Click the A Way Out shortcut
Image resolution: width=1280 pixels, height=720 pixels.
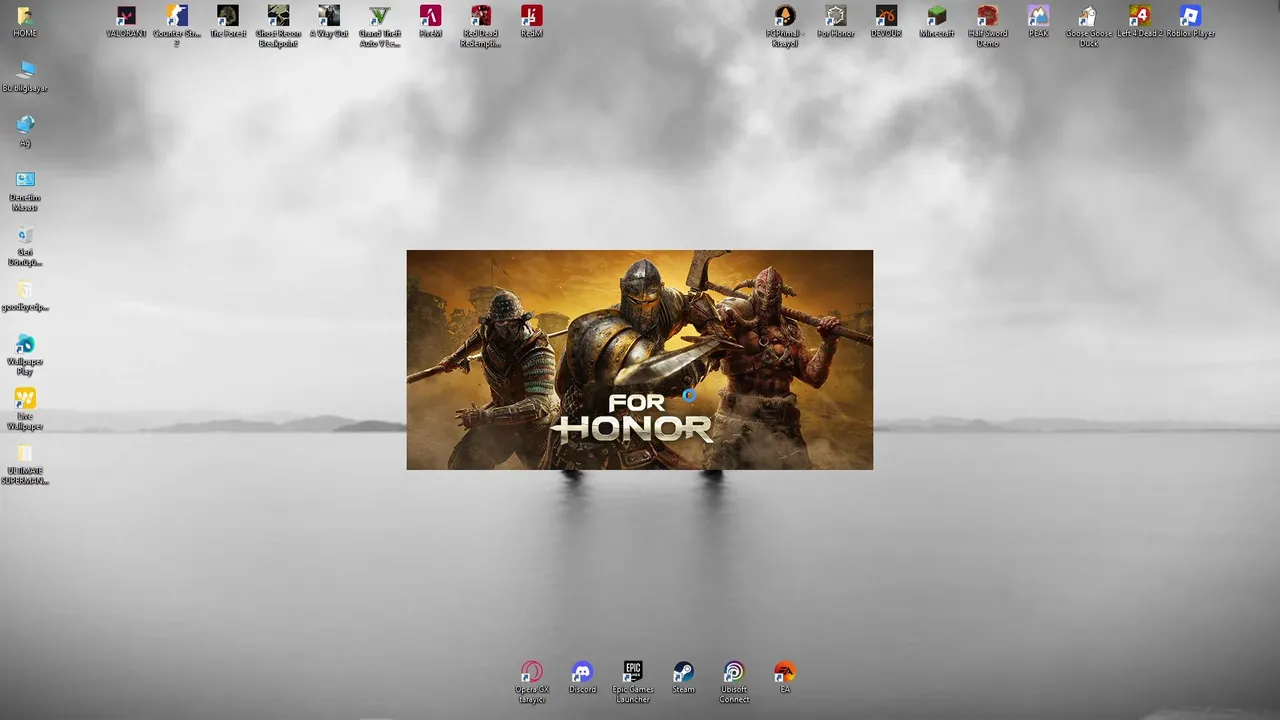[329, 16]
